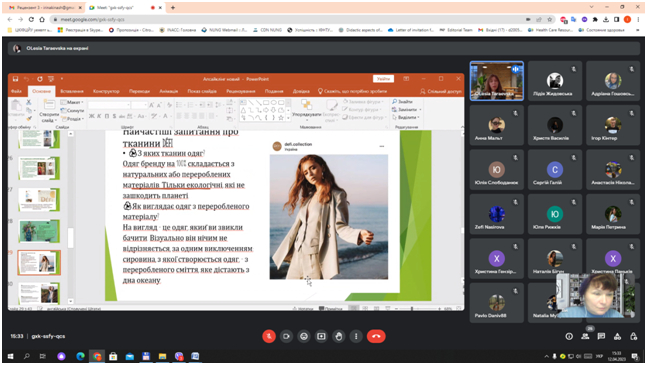Toggle the camera button in Meet

click(286, 336)
